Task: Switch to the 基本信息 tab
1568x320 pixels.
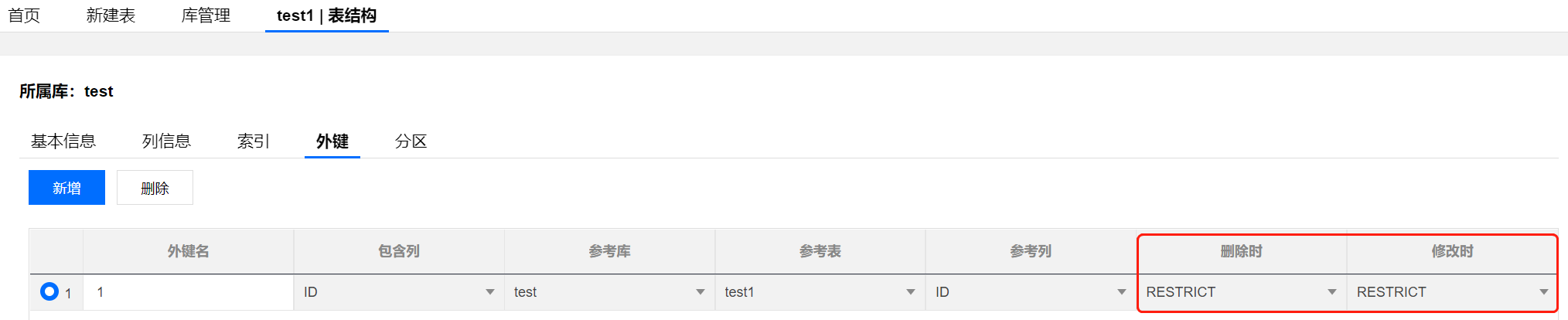Action: [63, 141]
